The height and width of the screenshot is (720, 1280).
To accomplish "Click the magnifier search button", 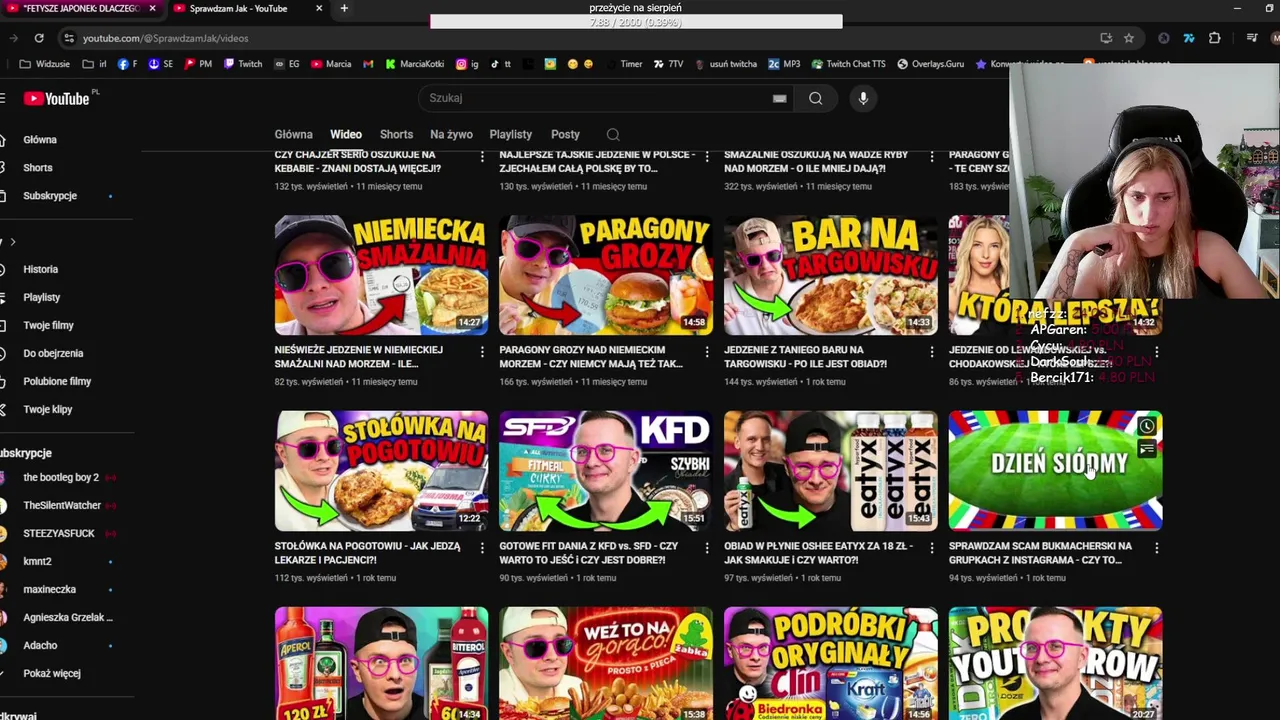I will tap(816, 98).
